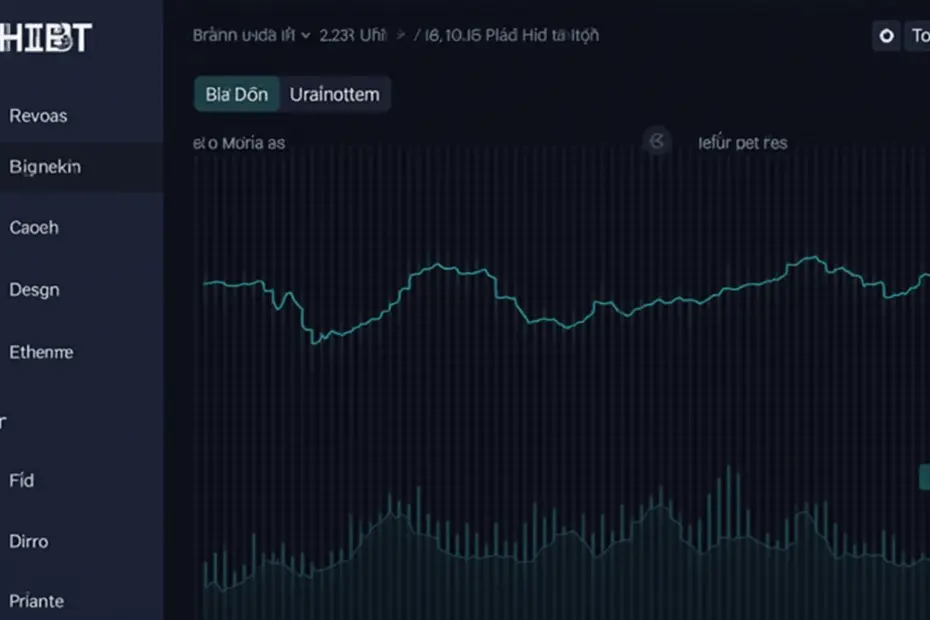
Task: Click the HIBT logo
Action: tap(46, 37)
